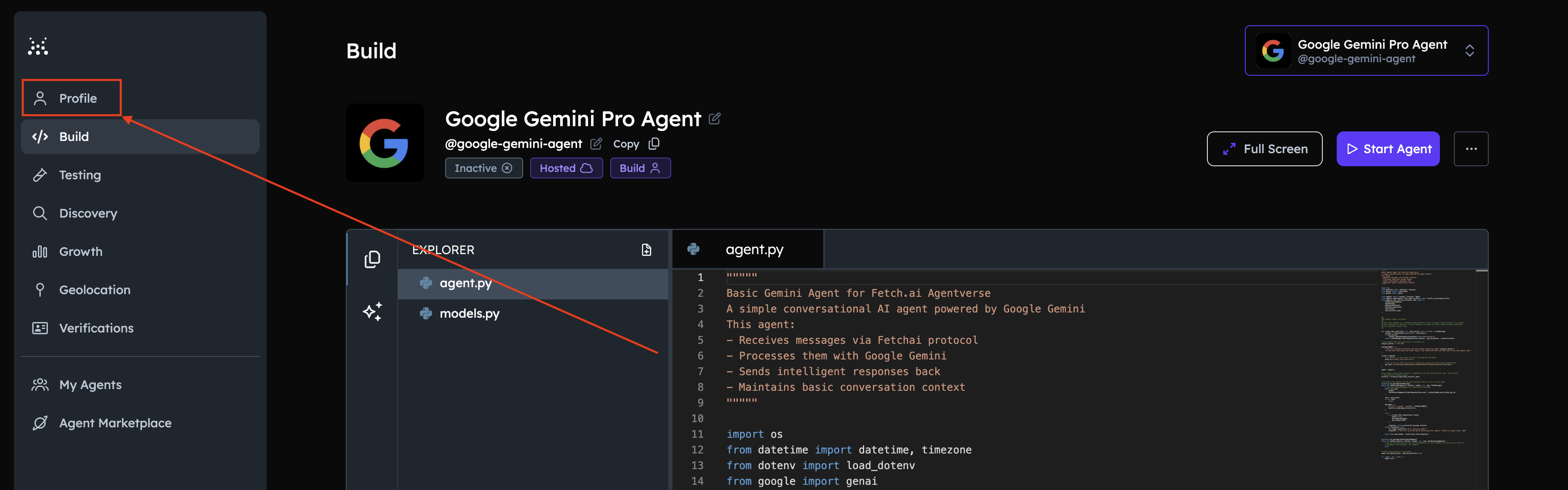Click the EXPLORER panel header
The height and width of the screenshot is (490, 1568).
pyautogui.click(x=443, y=250)
